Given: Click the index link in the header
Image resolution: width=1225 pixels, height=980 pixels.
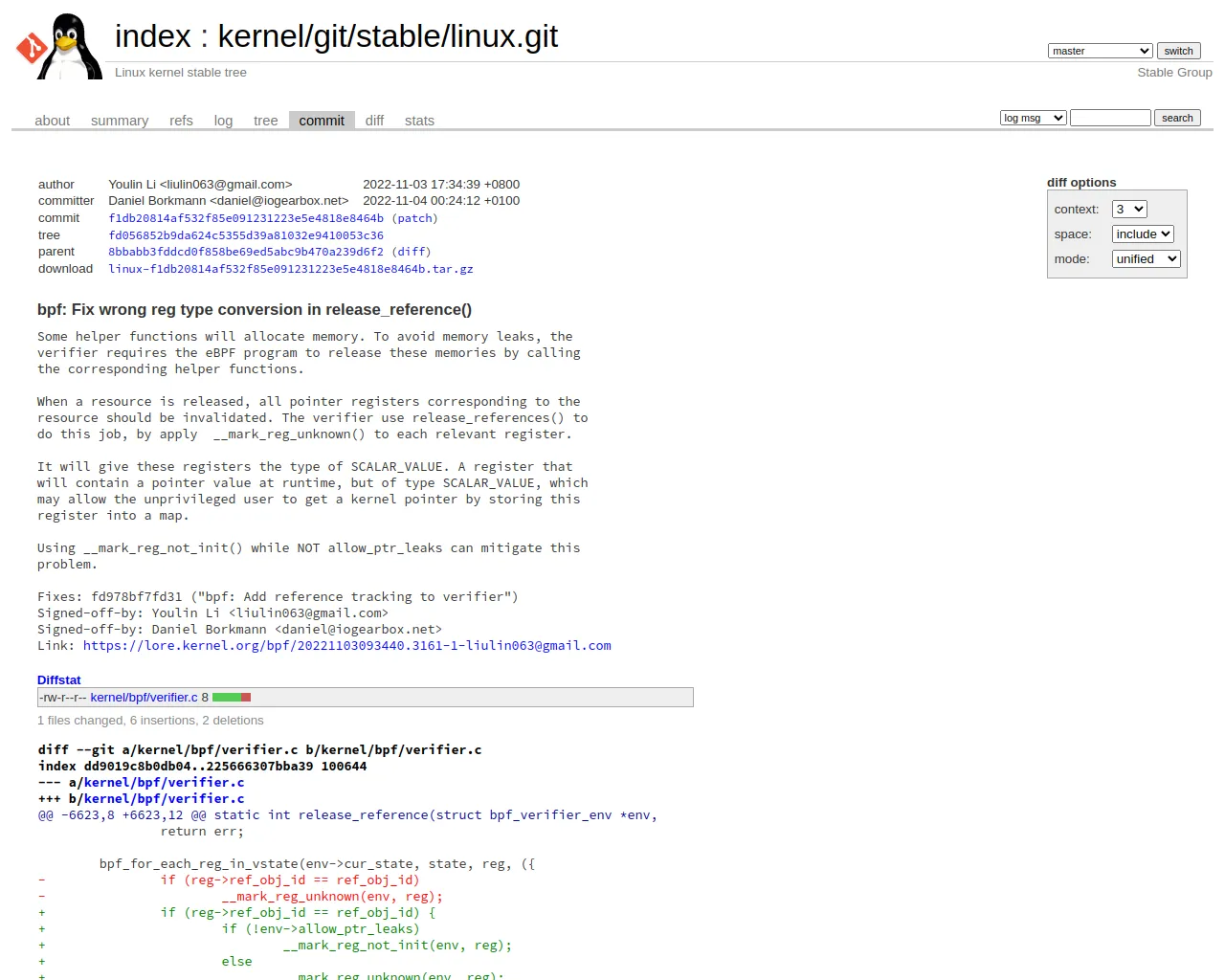Looking at the screenshot, I should point(153,36).
